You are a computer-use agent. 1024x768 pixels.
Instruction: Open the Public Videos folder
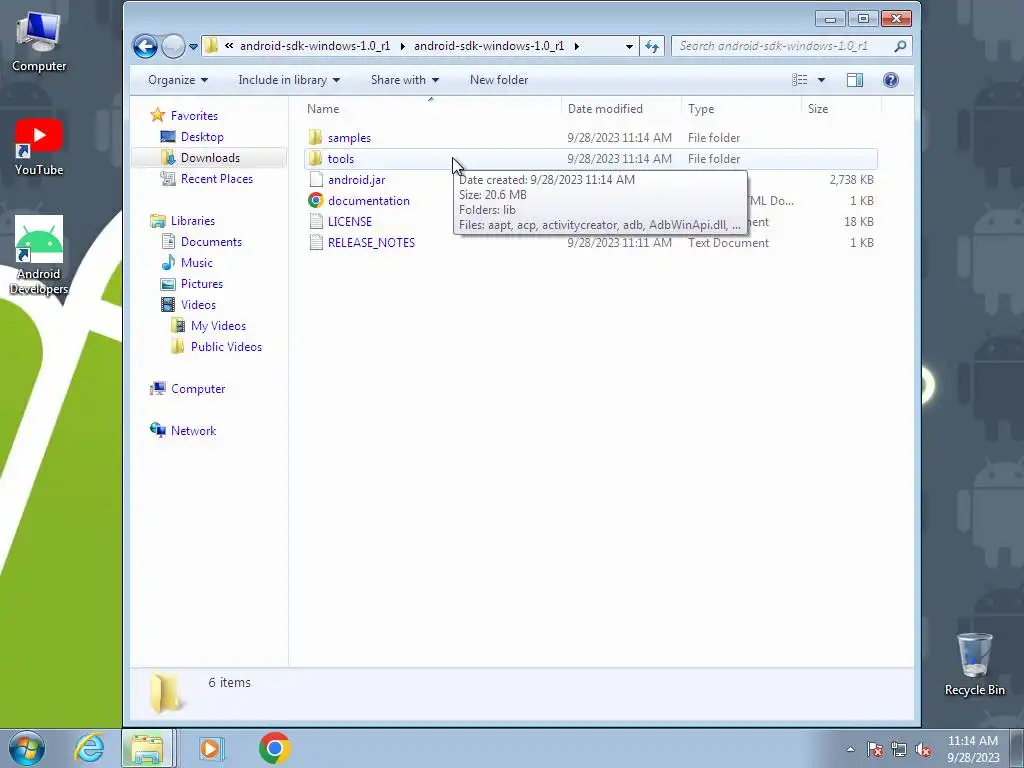226,346
